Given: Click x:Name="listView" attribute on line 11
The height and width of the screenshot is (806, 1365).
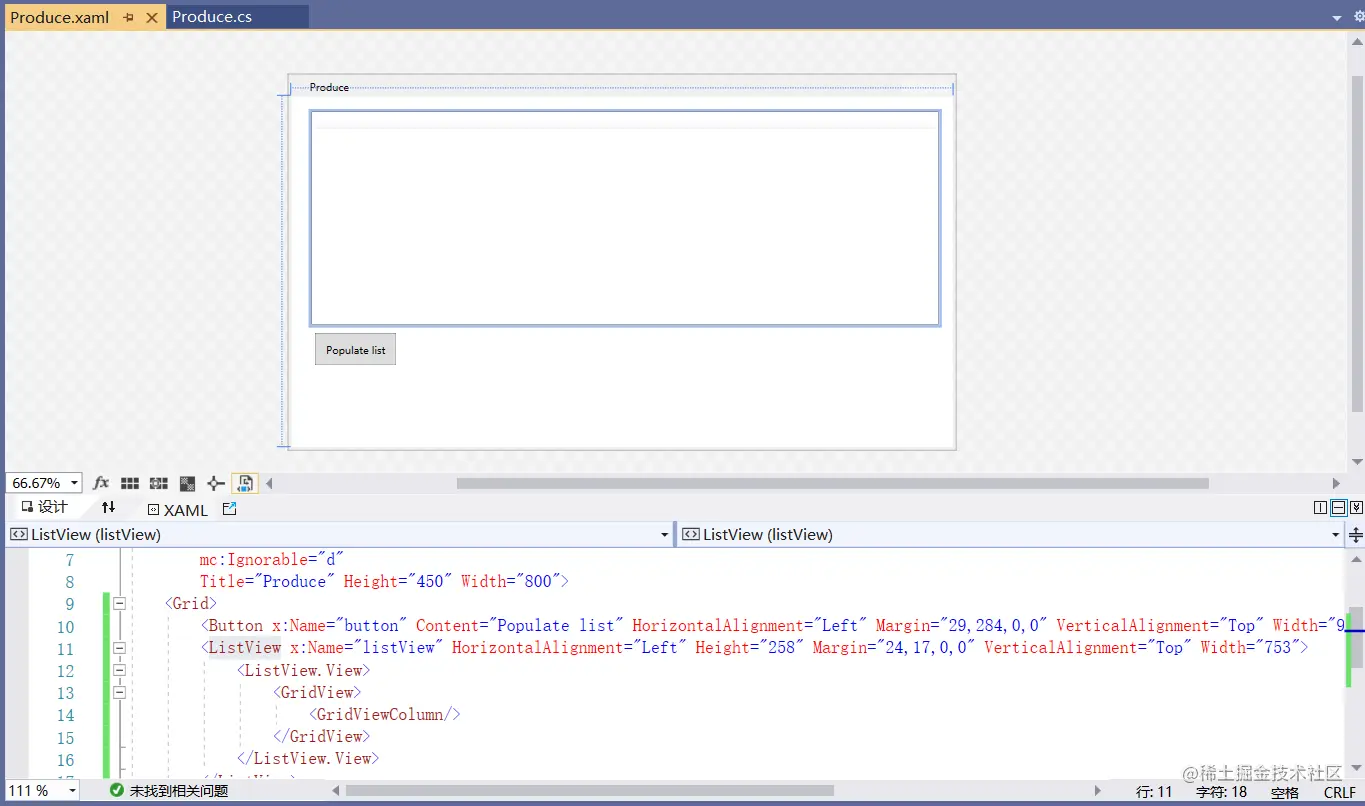Looking at the screenshot, I should [366, 648].
